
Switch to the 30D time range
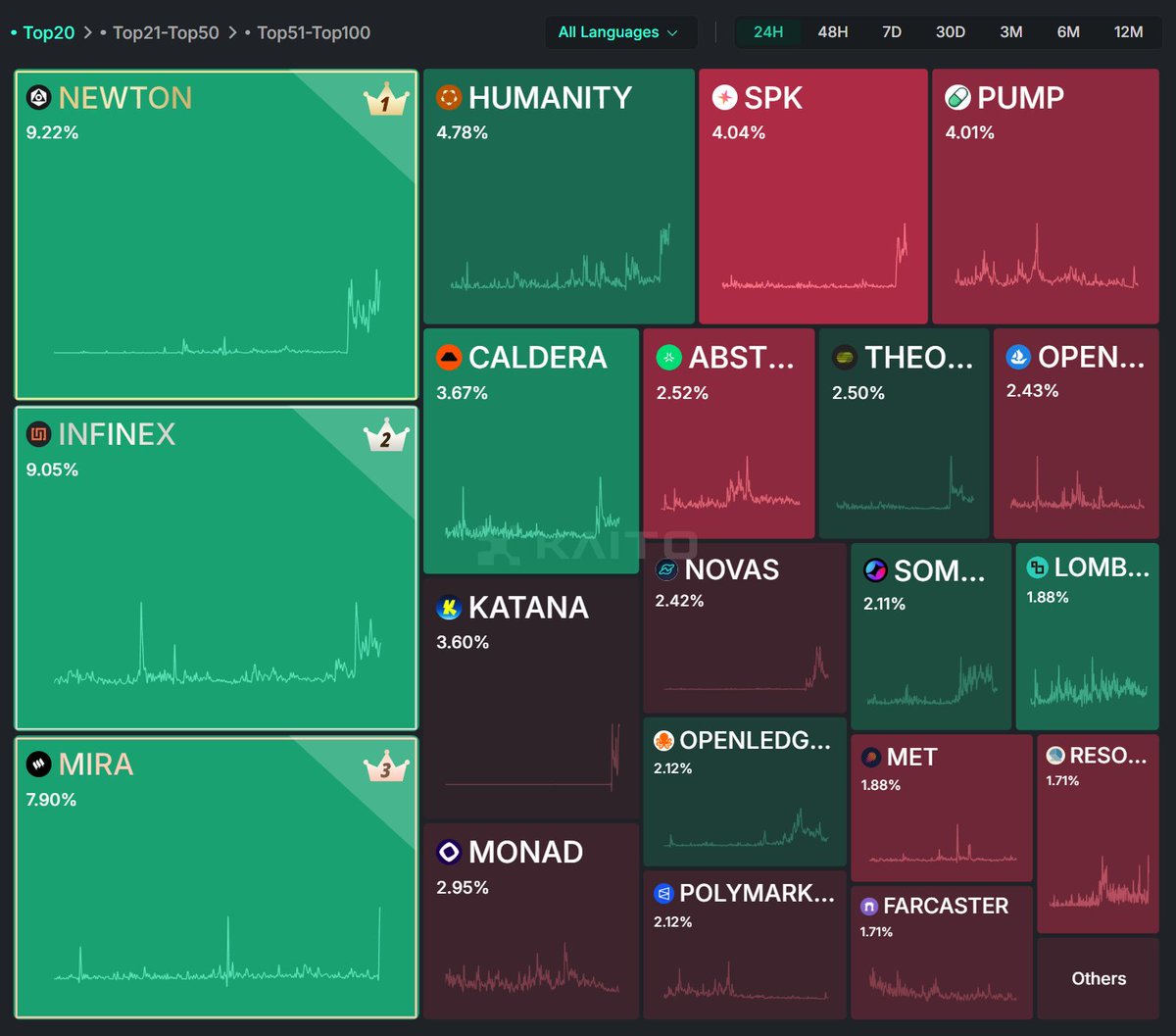tap(950, 32)
